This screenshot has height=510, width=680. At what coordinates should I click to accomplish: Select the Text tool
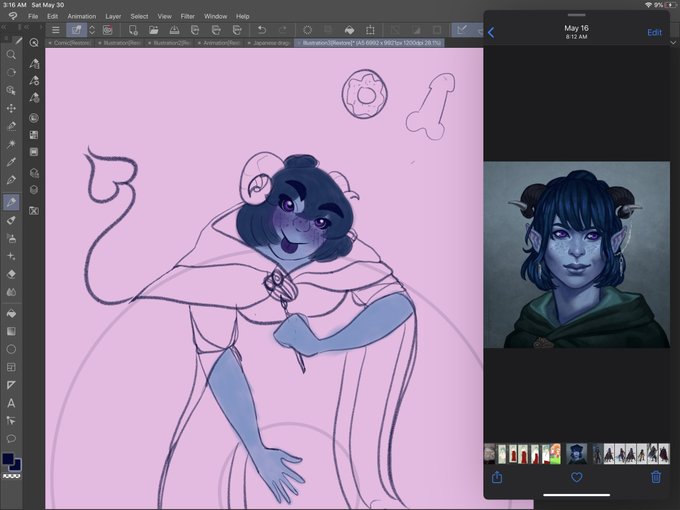coord(11,403)
